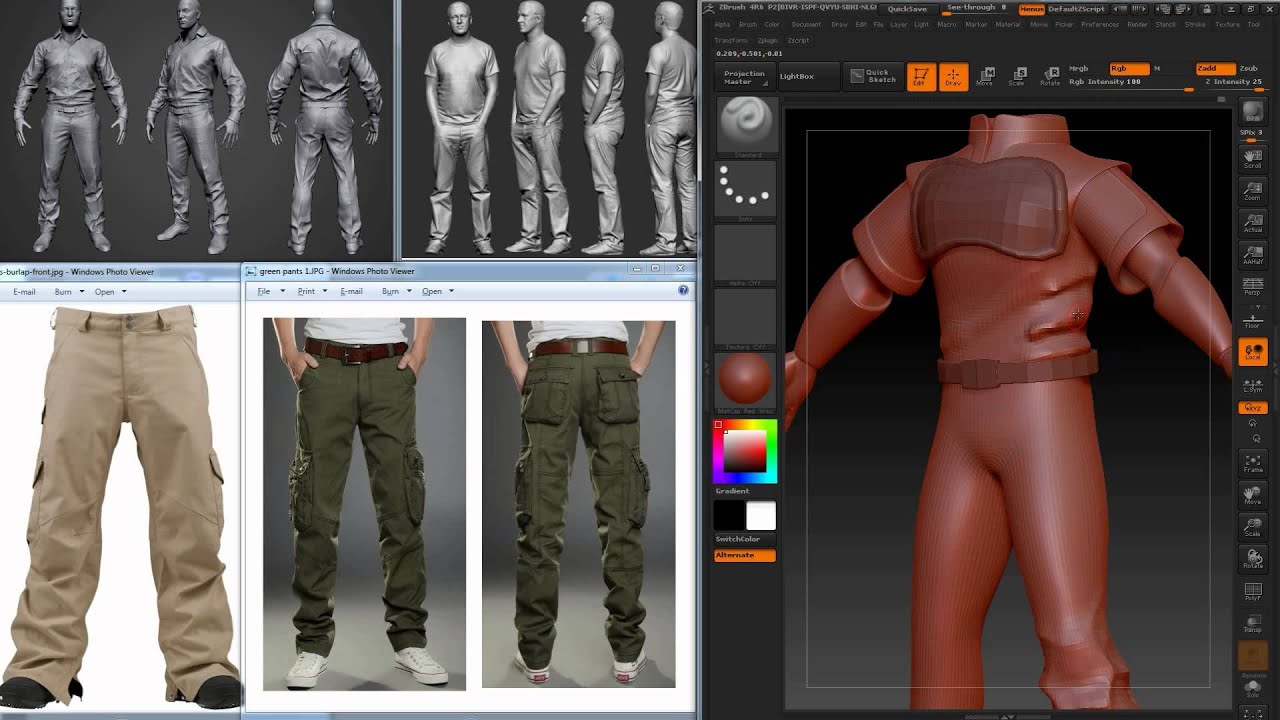The width and height of the screenshot is (1280, 720).
Task: Click the Scale view button in right shelf
Action: click(x=1252, y=526)
